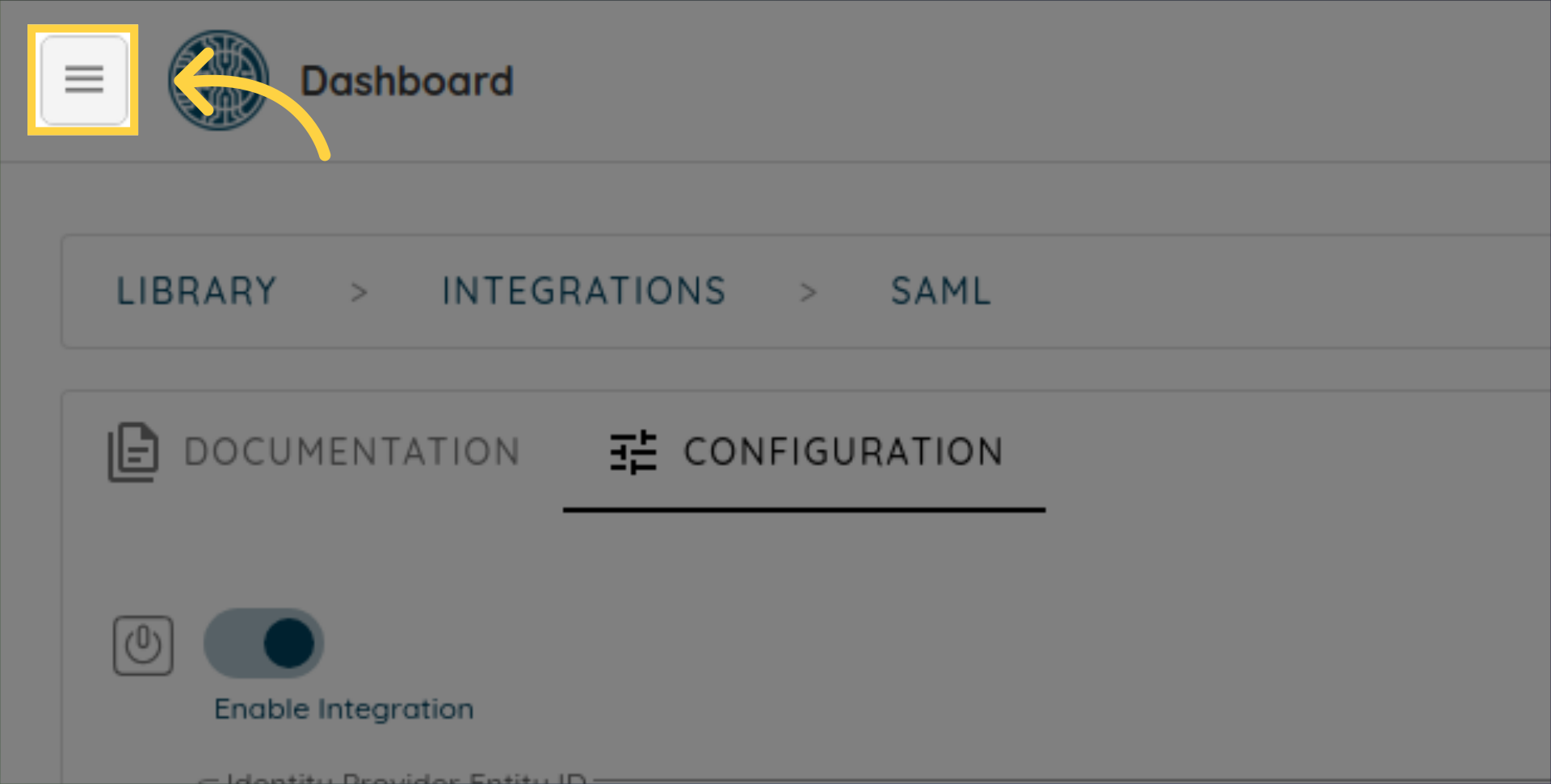Screen dimensions: 1551x784
Task: Click the Configuration sliders icon
Action: (633, 452)
